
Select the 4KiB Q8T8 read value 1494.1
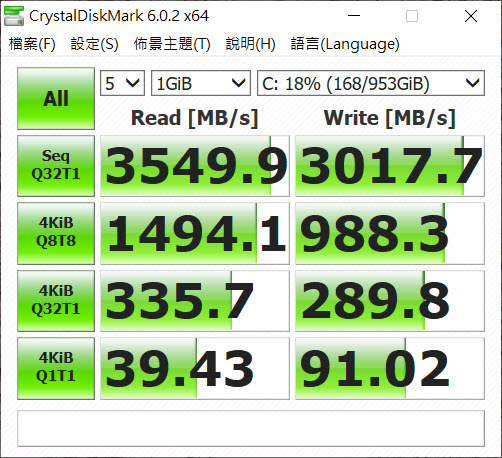click(x=195, y=233)
